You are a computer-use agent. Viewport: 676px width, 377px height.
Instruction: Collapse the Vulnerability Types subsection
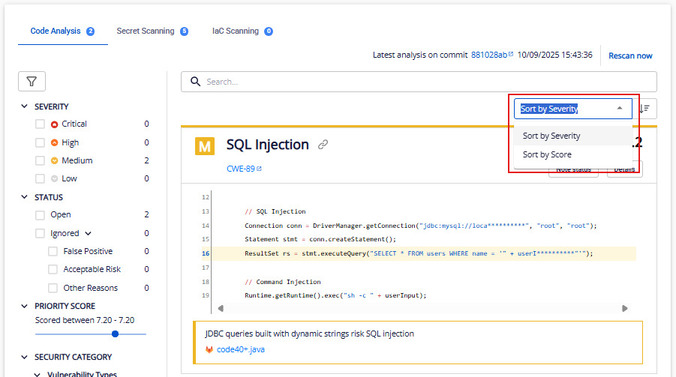coord(38,374)
